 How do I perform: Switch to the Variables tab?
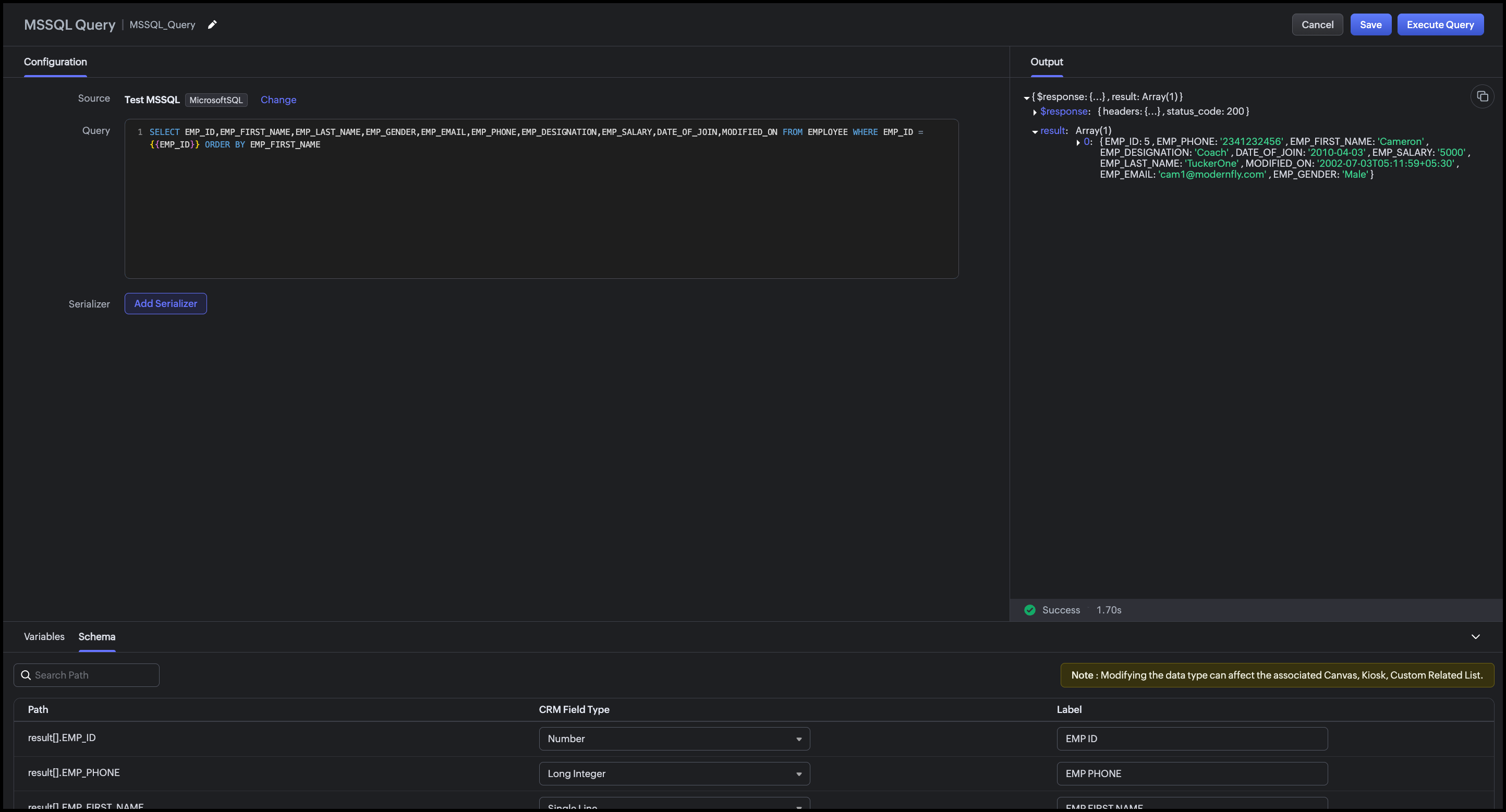point(44,637)
